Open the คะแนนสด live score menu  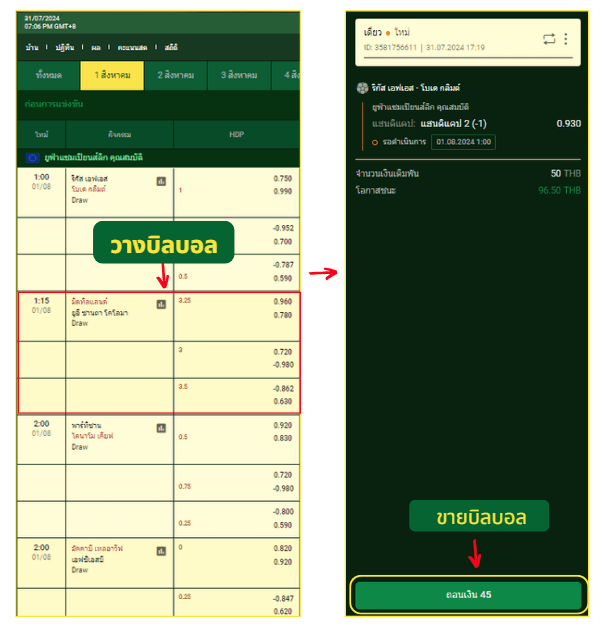(132, 47)
